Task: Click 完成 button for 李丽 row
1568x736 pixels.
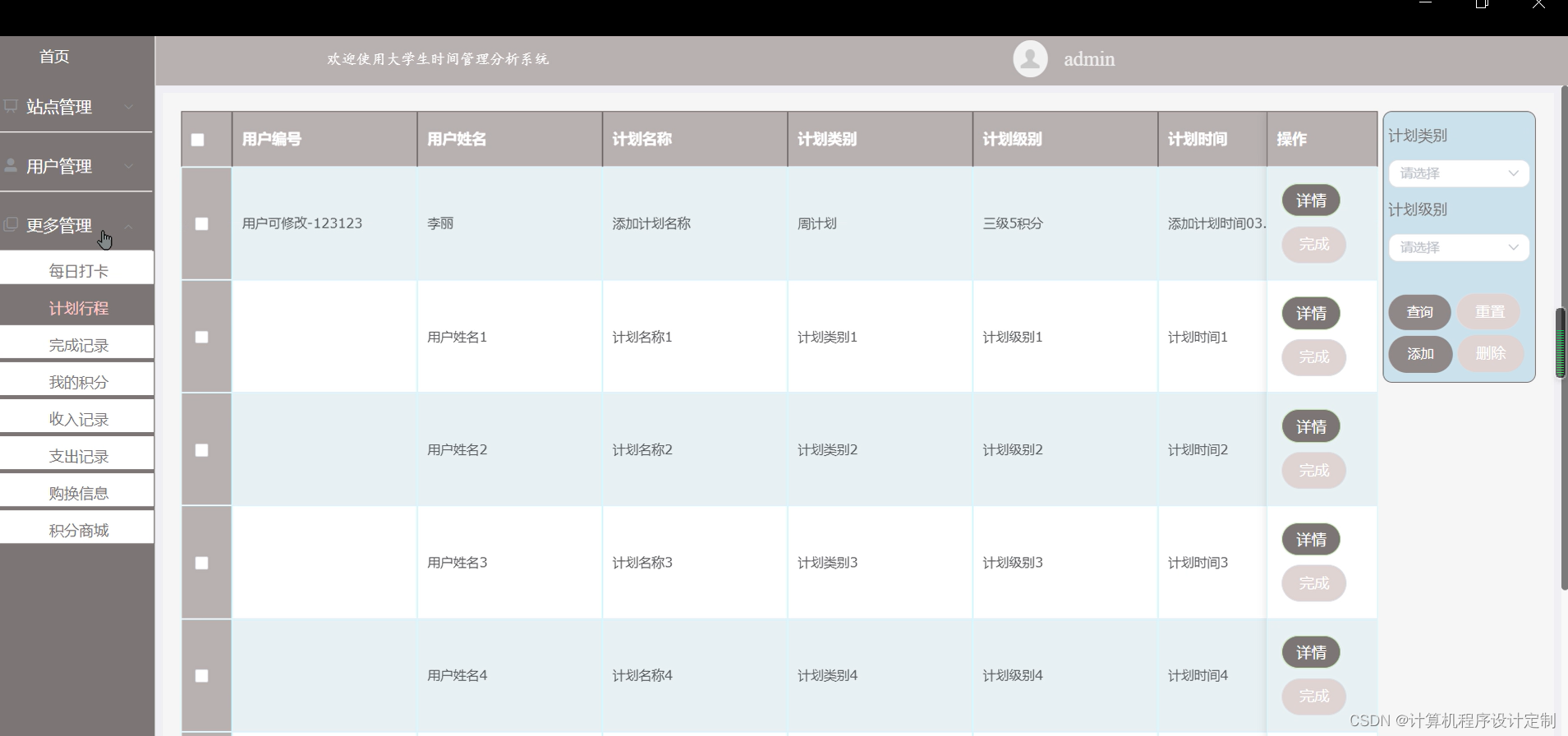Action: click(x=1313, y=245)
